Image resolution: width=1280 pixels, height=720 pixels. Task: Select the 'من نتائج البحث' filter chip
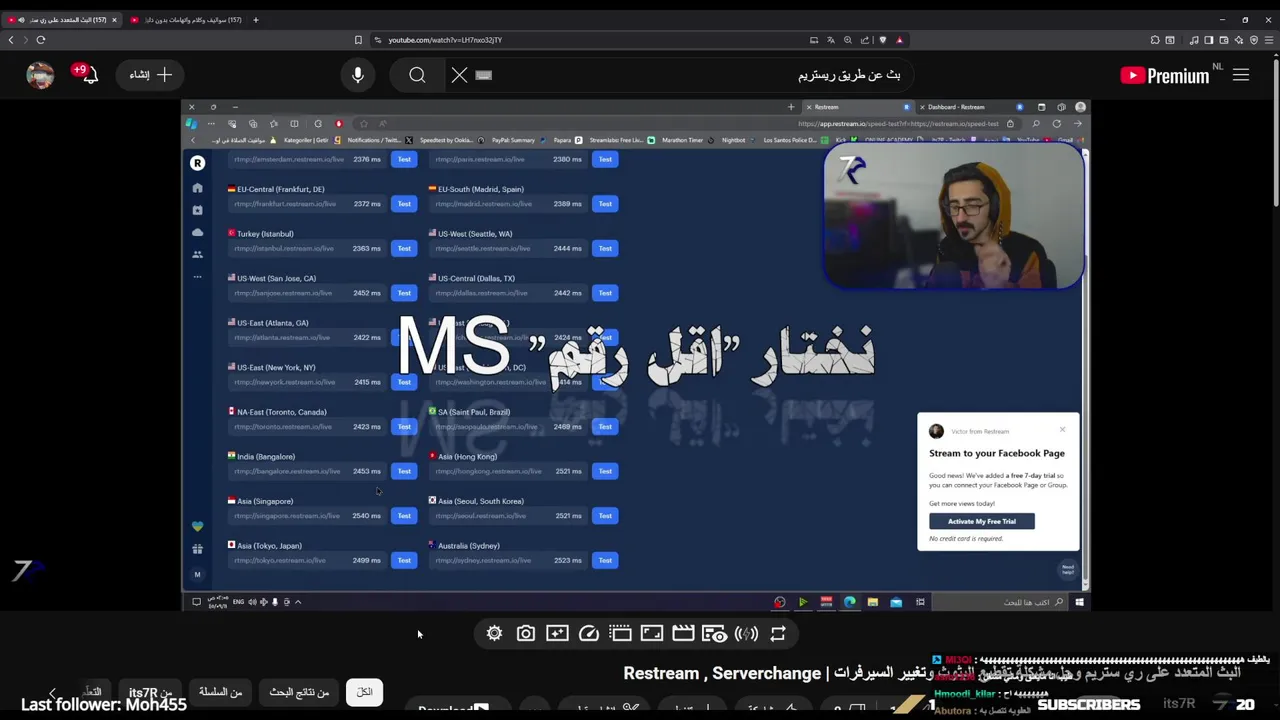tap(299, 692)
